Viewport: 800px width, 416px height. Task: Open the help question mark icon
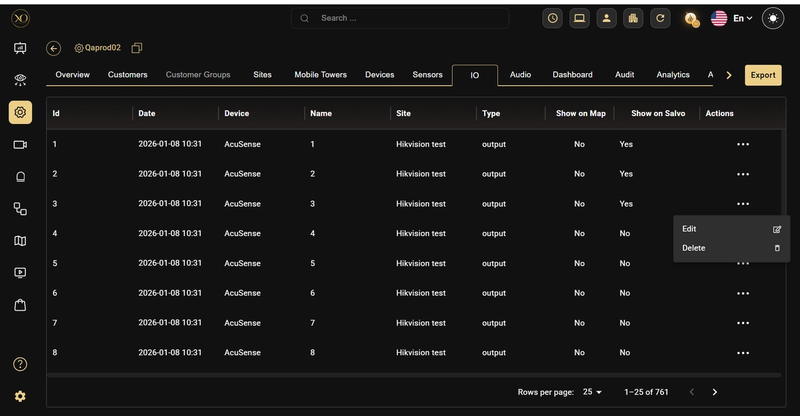(x=20, y=364)
